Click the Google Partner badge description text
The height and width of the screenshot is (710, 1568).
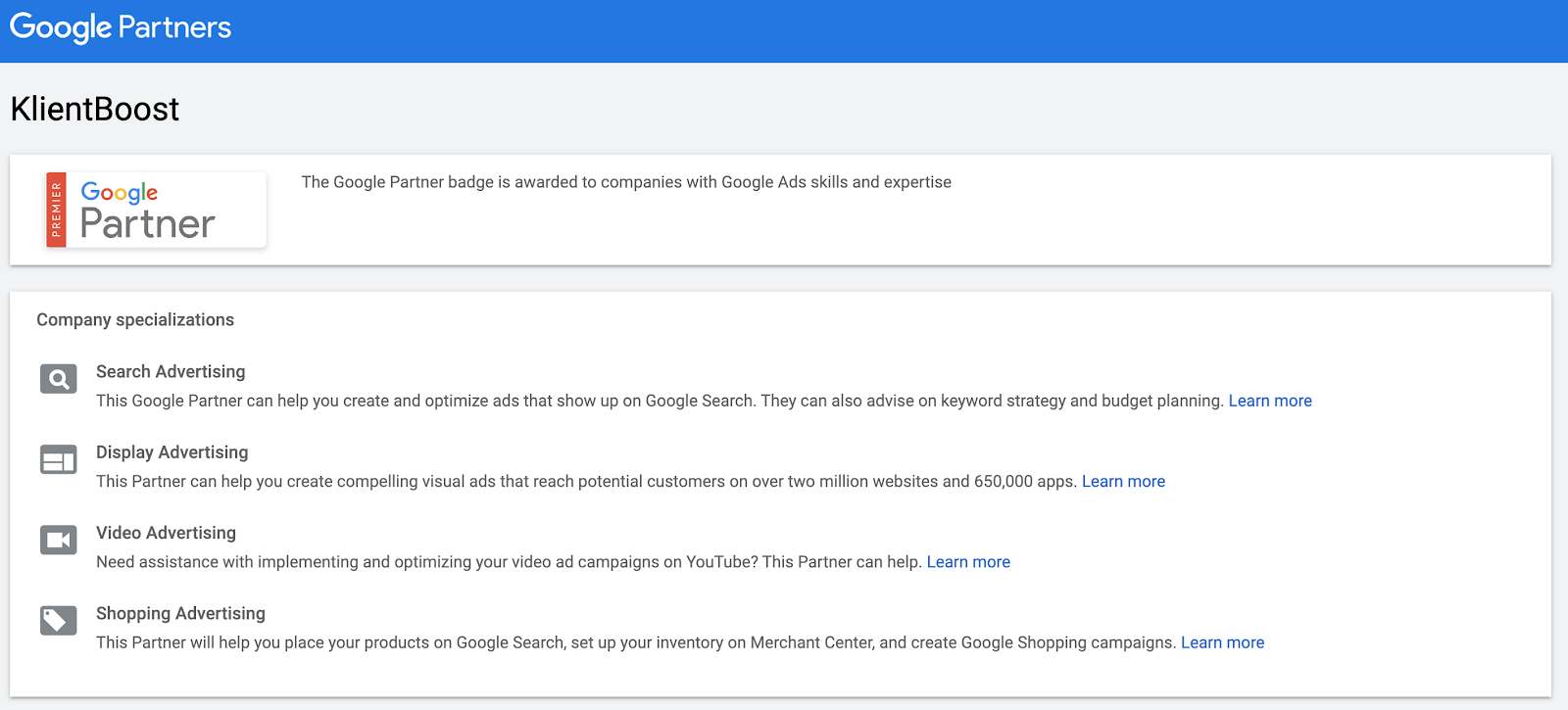point(626,182)
